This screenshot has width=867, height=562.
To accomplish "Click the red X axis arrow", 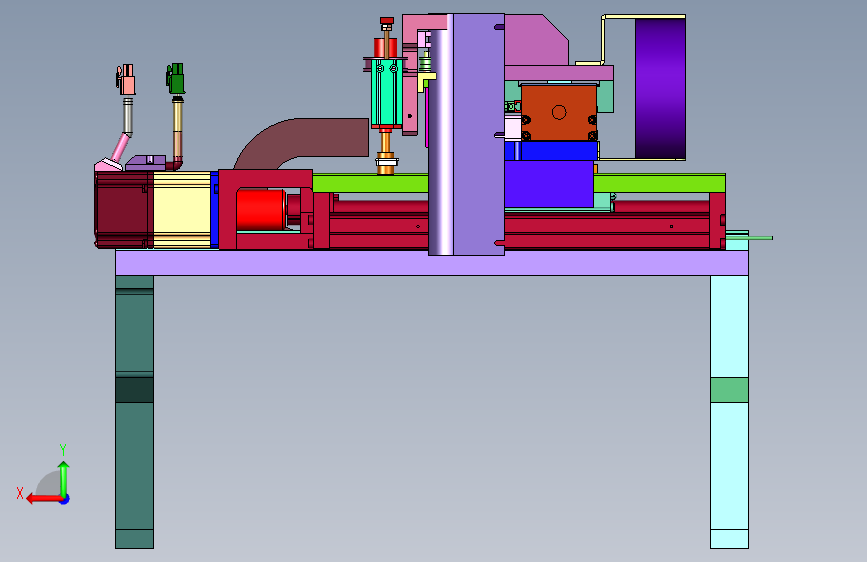I will pos(44,499).
